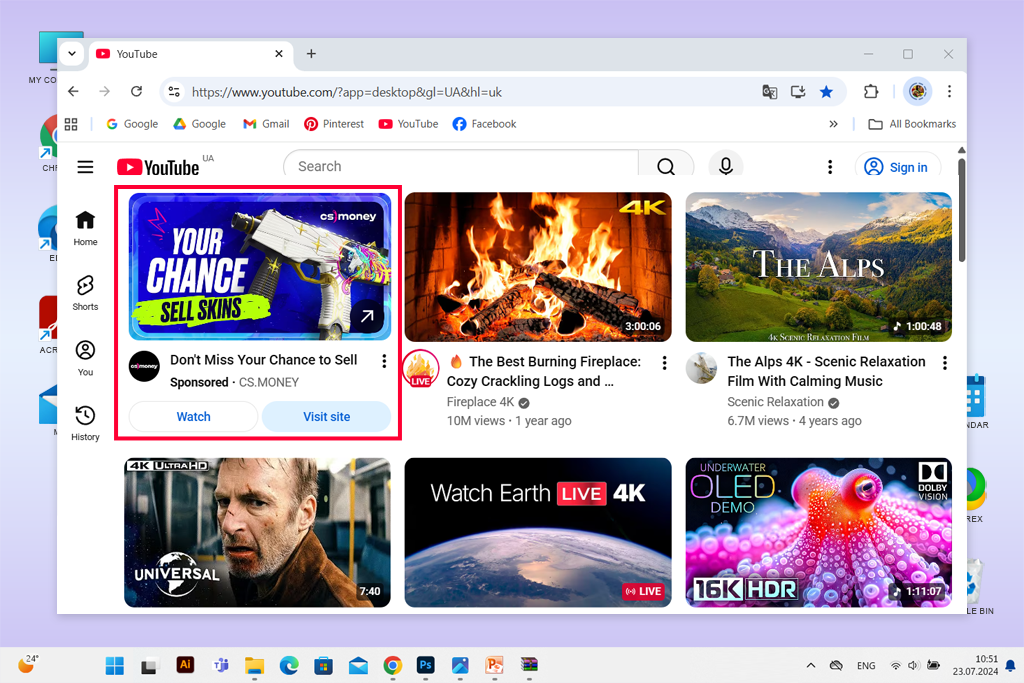1024x683 pixels.
Task: Open Fireplace 4K channel avatar
Action: click(x=421, y=368)
